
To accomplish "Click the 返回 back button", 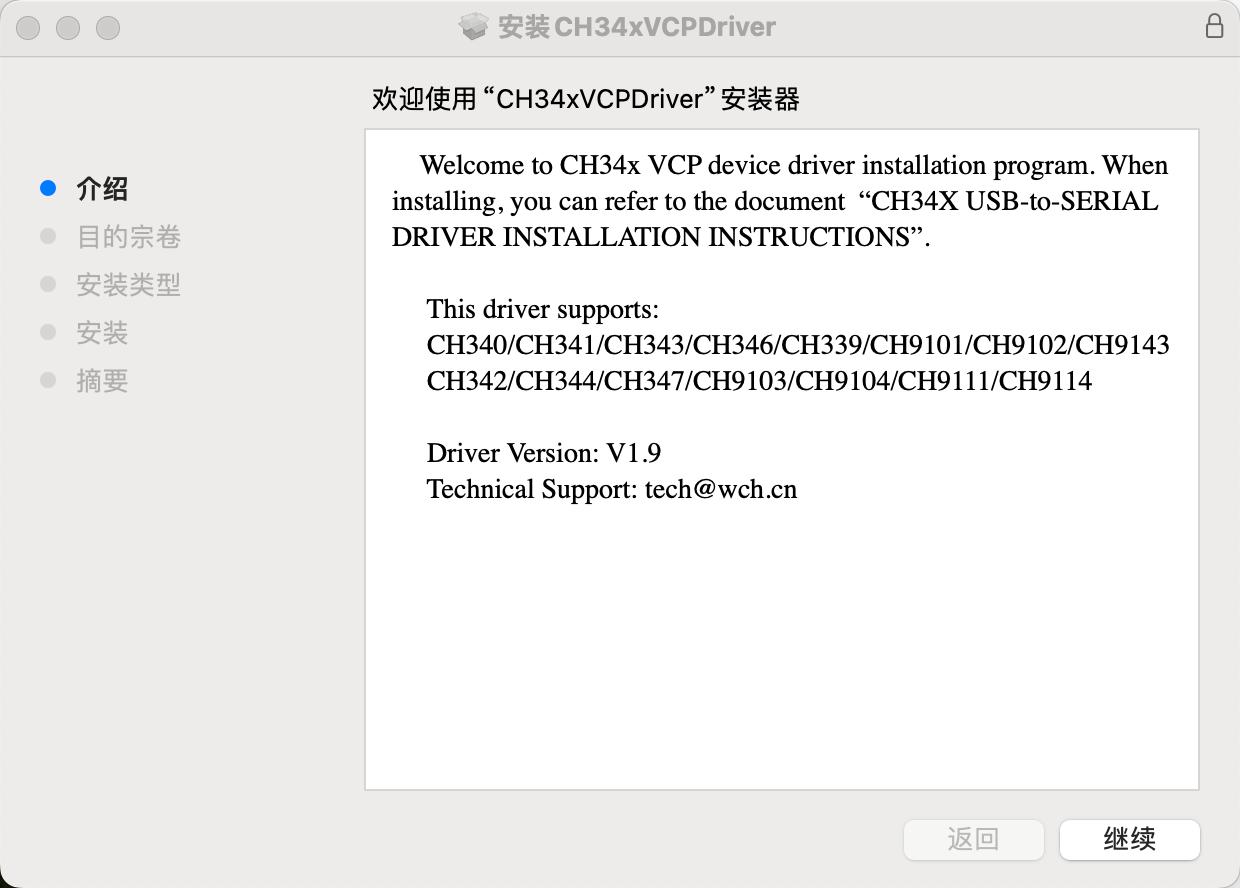I will (973, 839).
